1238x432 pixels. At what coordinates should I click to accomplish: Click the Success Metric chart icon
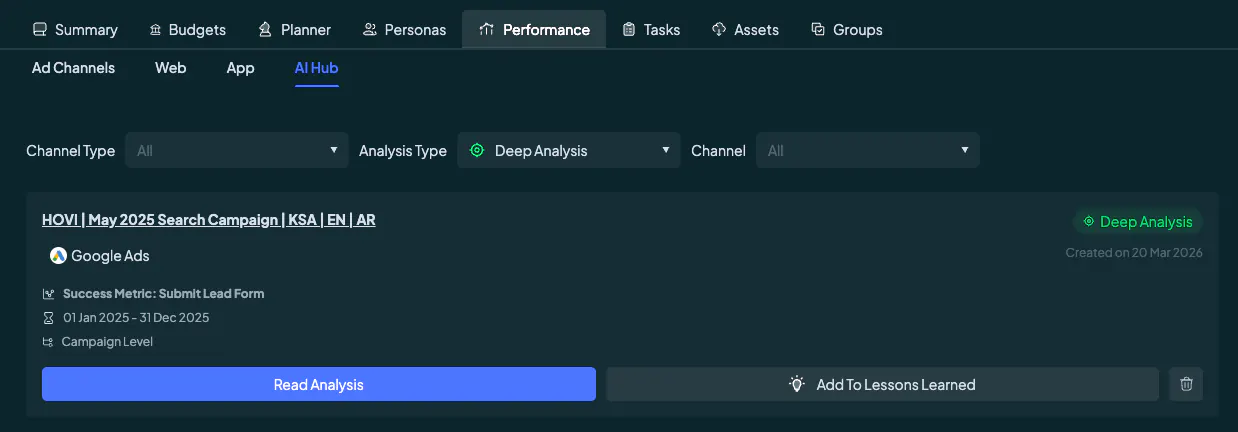[x=48, y=294]
